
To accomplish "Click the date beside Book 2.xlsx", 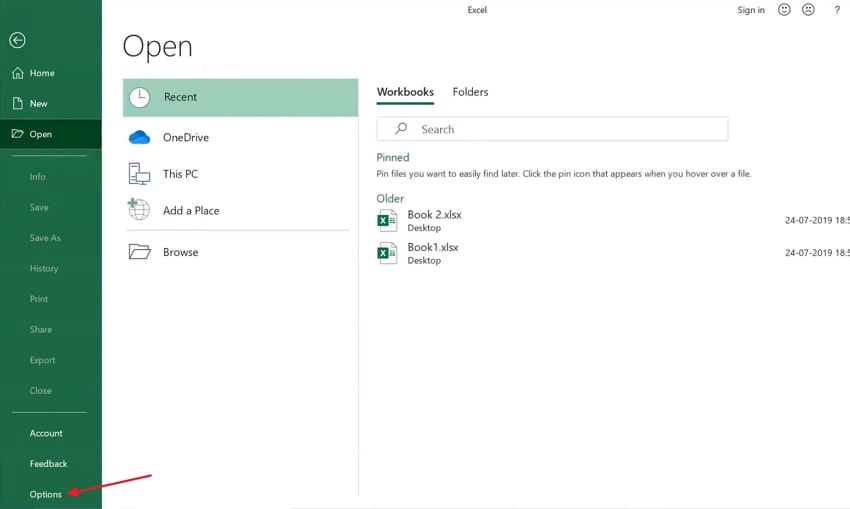I will pos(817,220).
